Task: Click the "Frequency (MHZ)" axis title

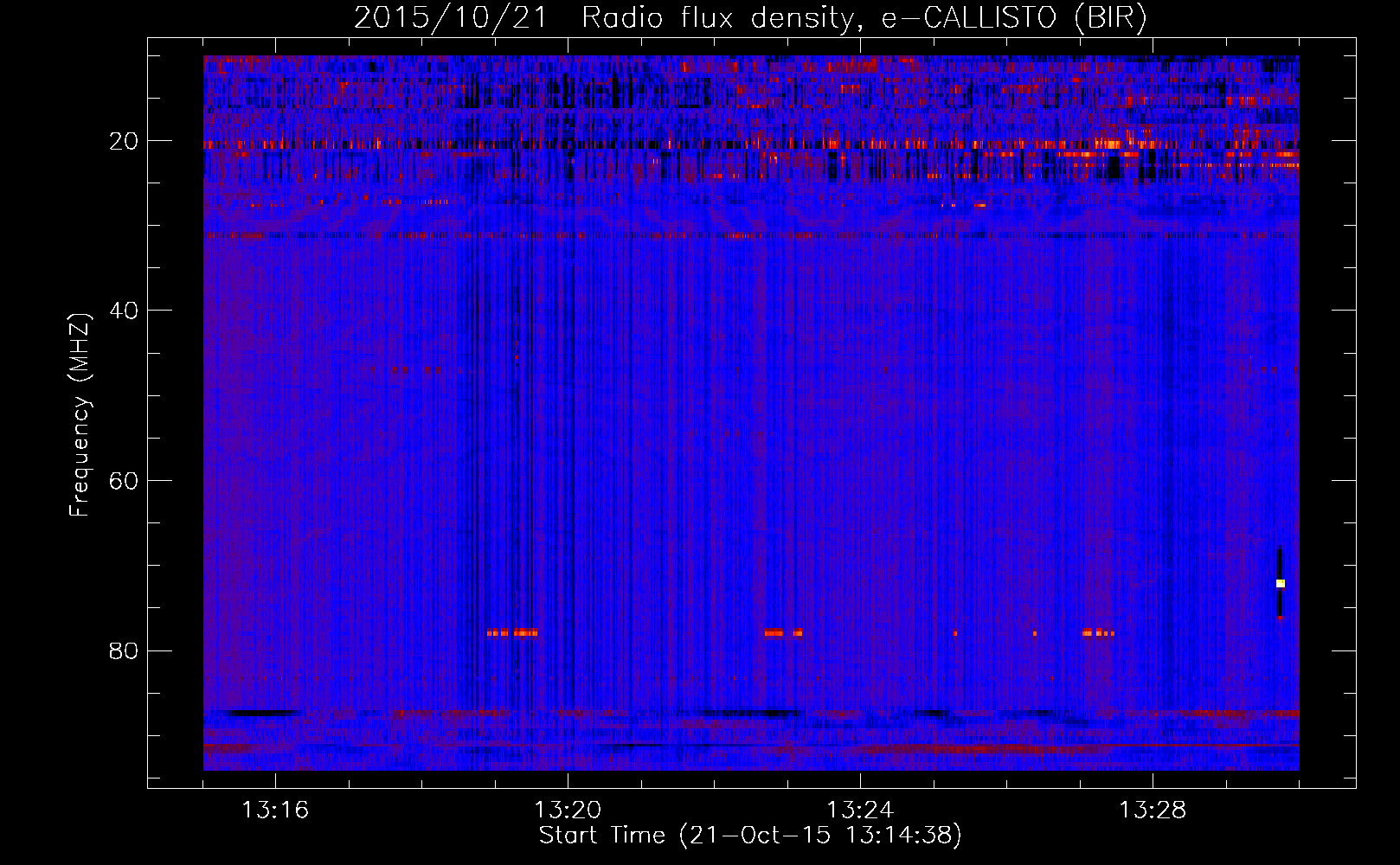Action: (x=80, y=415)
